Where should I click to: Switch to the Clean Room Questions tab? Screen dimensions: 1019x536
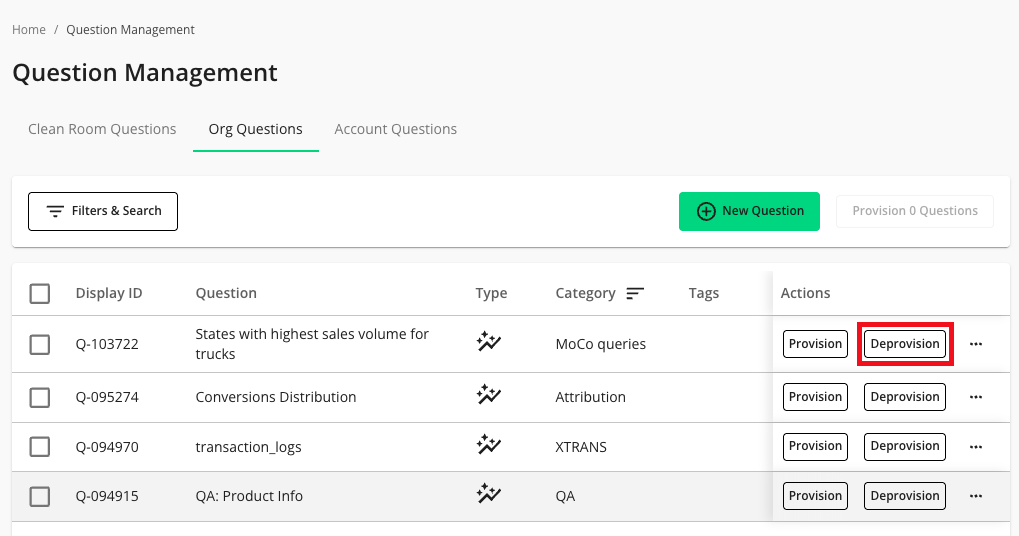(102, 129)
